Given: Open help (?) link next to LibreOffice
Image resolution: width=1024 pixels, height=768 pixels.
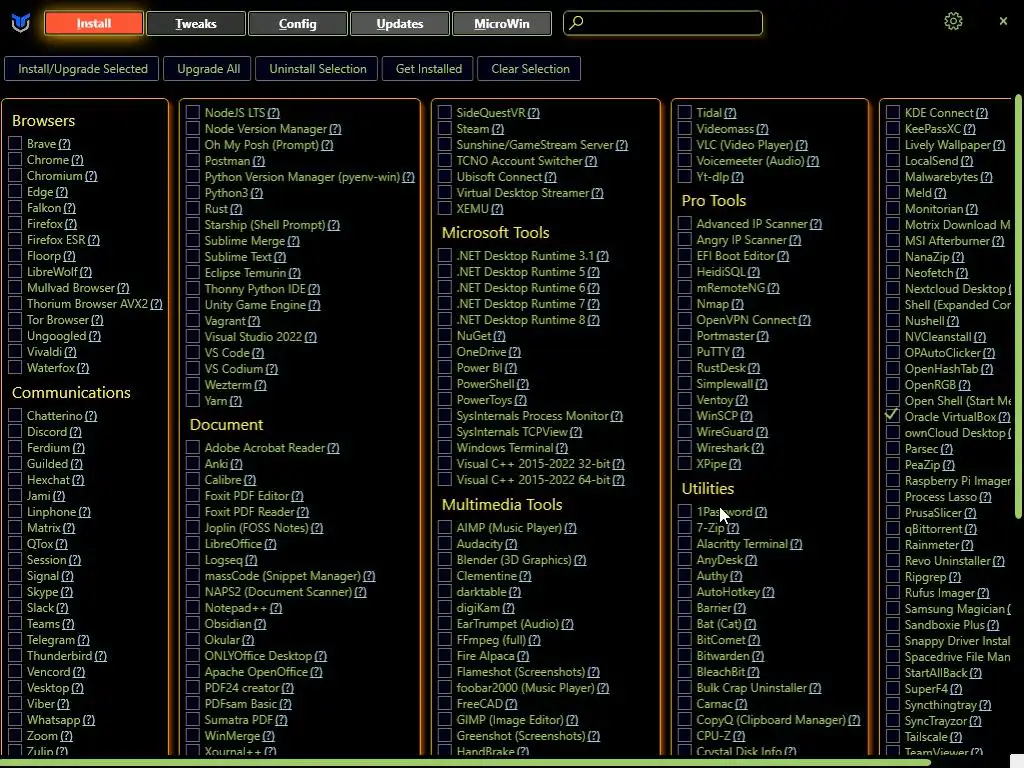Looking at the screenshot, I should (270, 545).
